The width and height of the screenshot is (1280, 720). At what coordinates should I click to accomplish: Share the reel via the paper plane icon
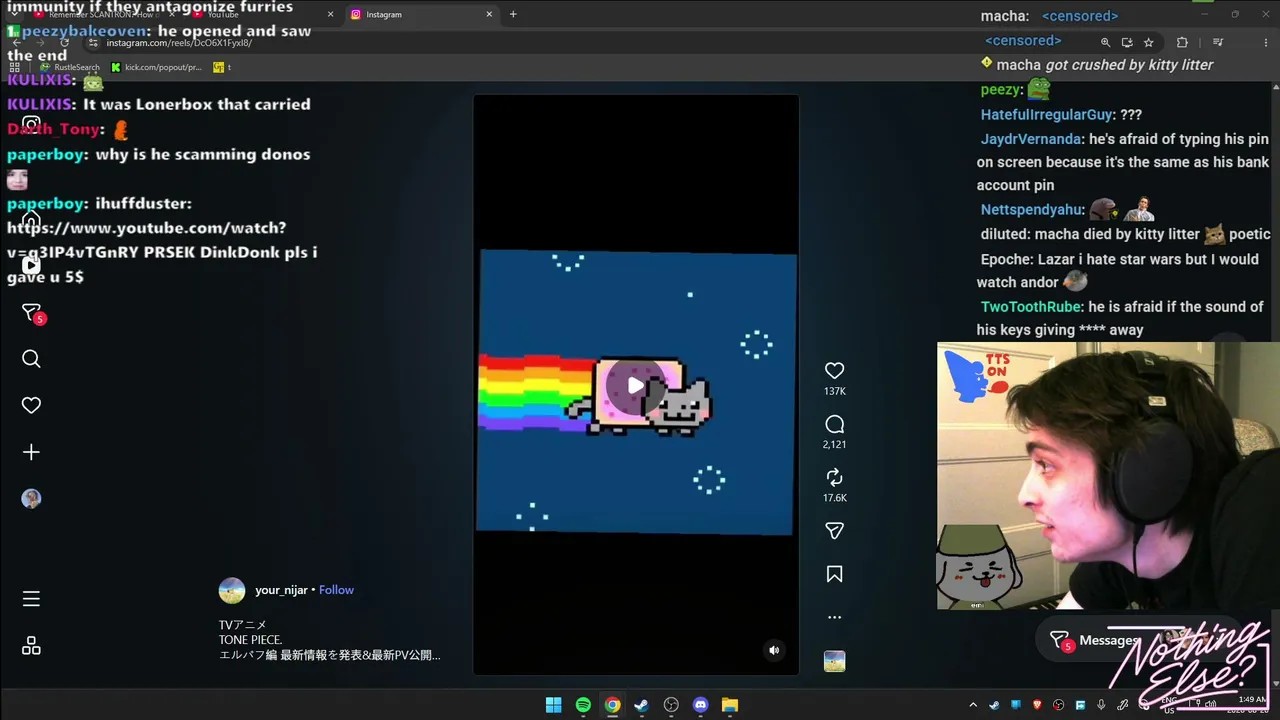coord(834,531)
